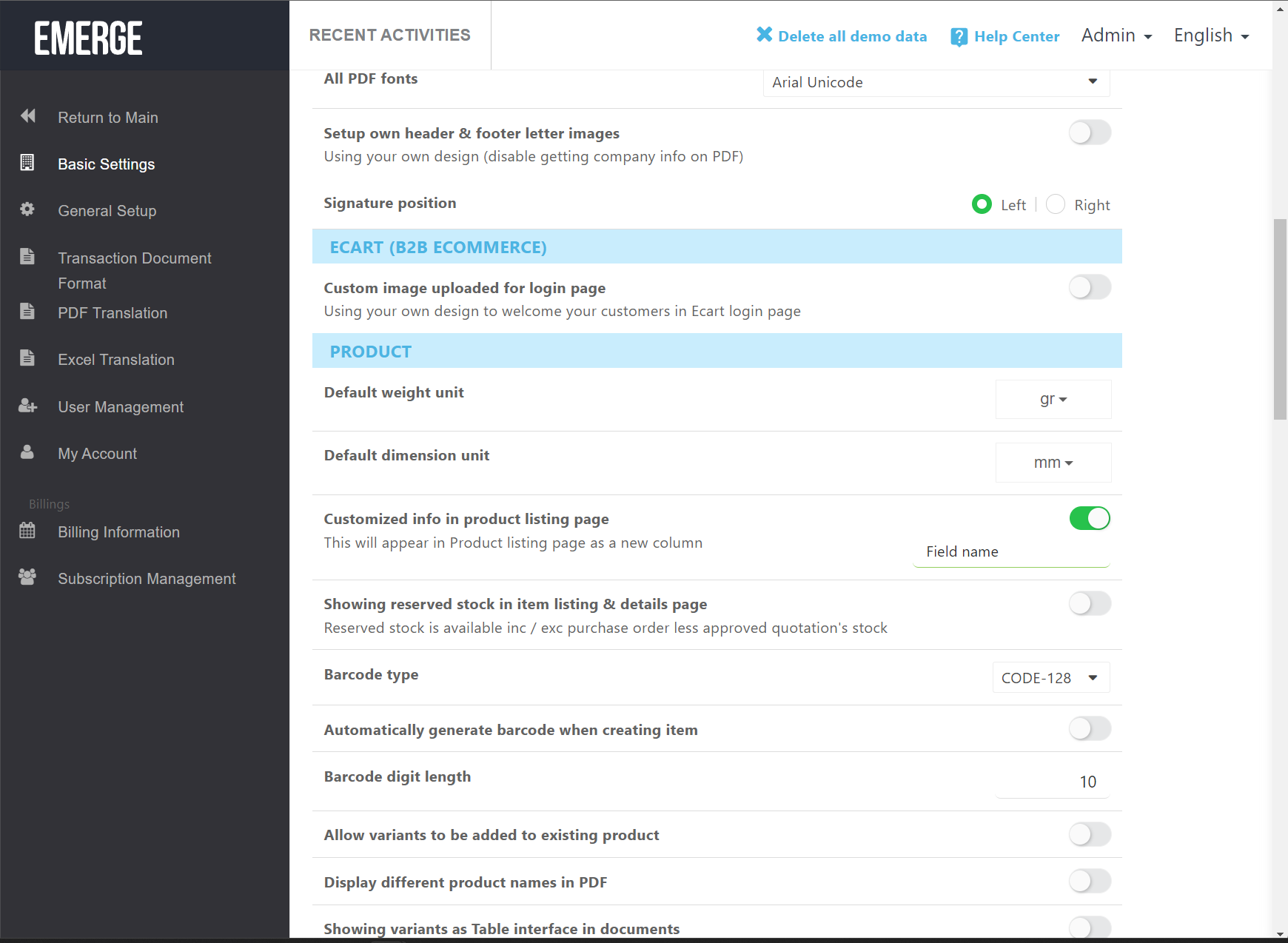Click the Subscription Management group icon
Screen dimensions: 1288x943
[27, 577]
